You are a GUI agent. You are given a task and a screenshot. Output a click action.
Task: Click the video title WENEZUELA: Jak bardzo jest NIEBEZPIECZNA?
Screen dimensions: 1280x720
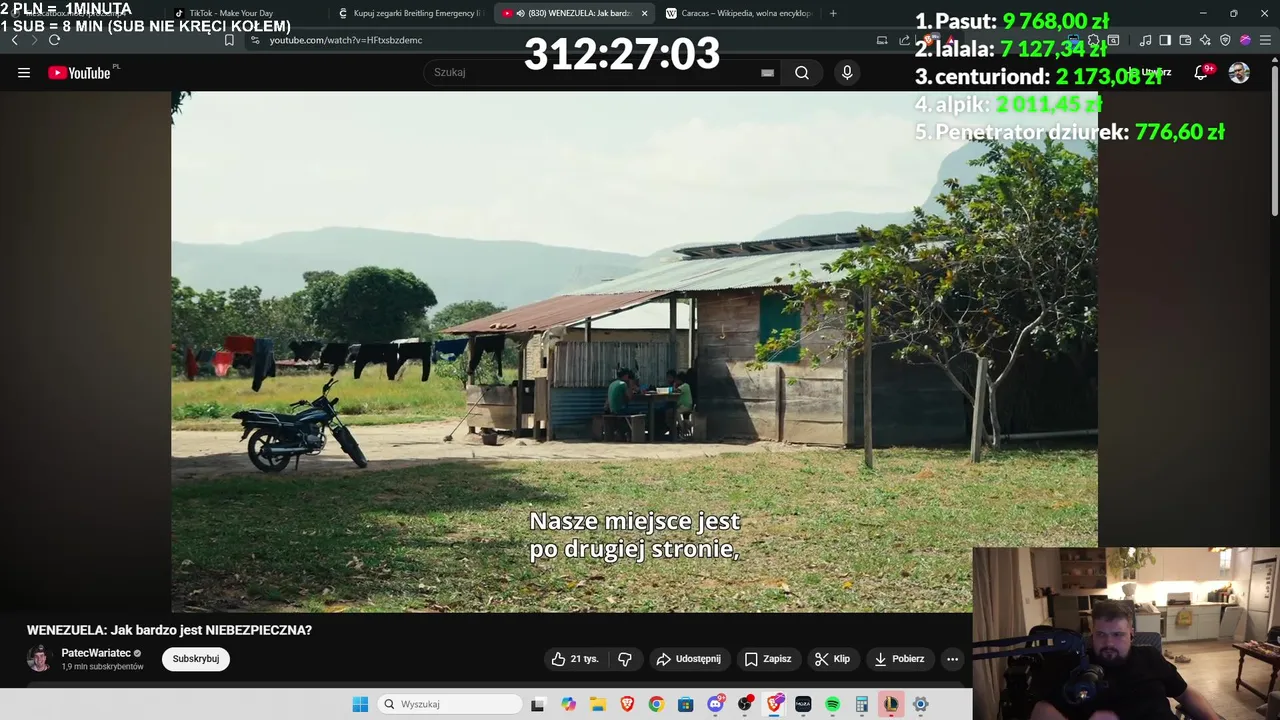pyautogui.click(x=169, y=630)
